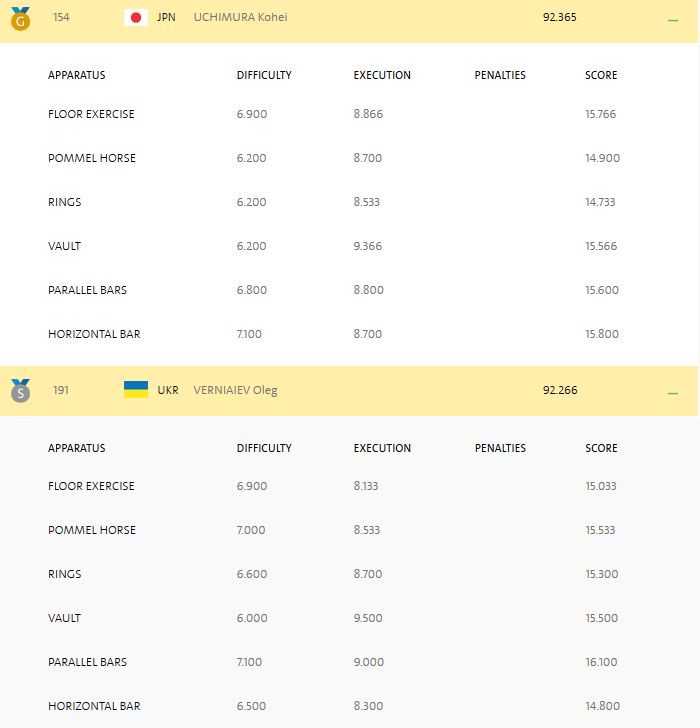Viewport: 700px width, 728px height.
Task: Click Verniaiev's POMMEL HORSE score 15.533
Action: coord(601,530)
